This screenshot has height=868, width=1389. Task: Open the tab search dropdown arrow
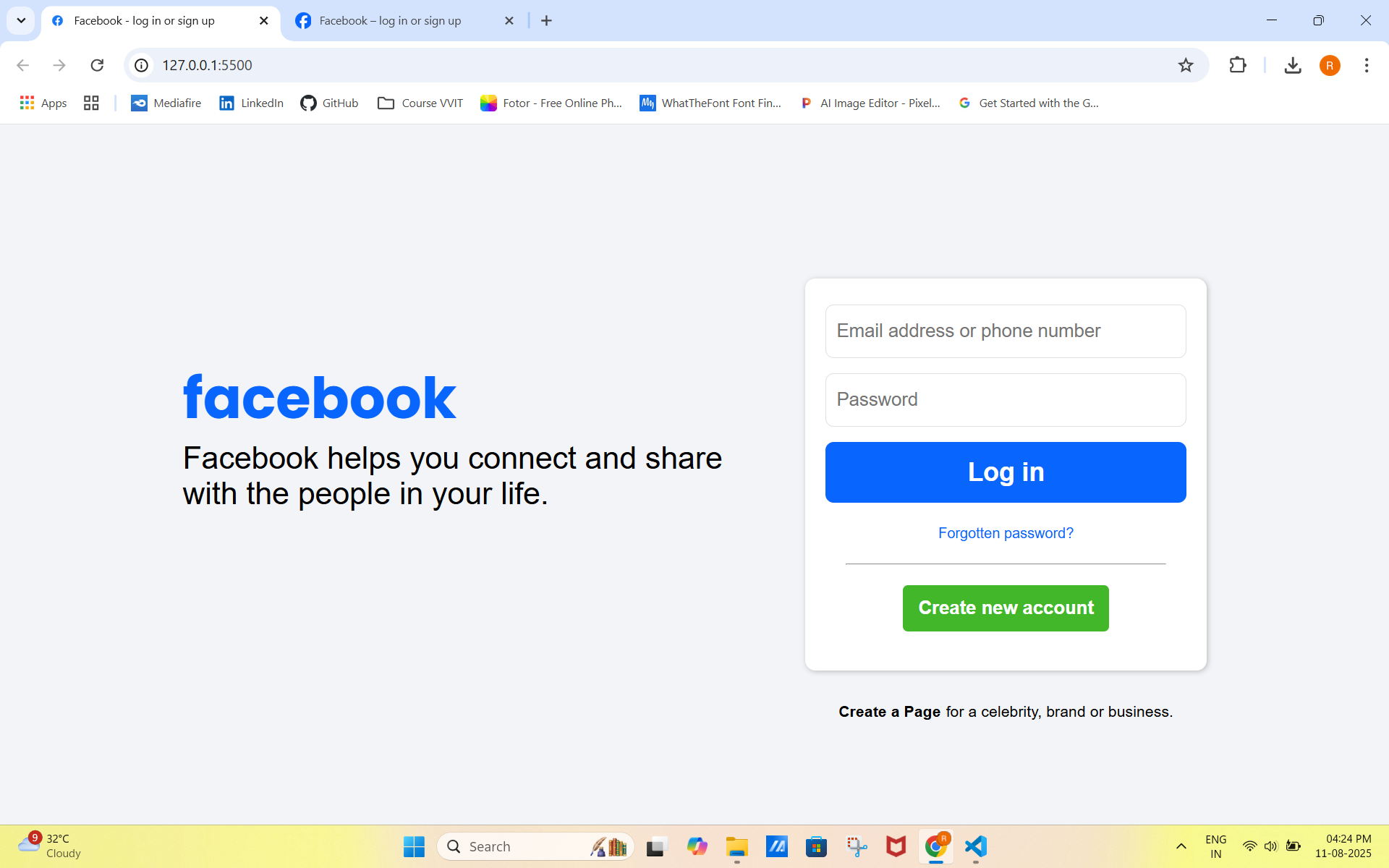[x=21, y=20]
